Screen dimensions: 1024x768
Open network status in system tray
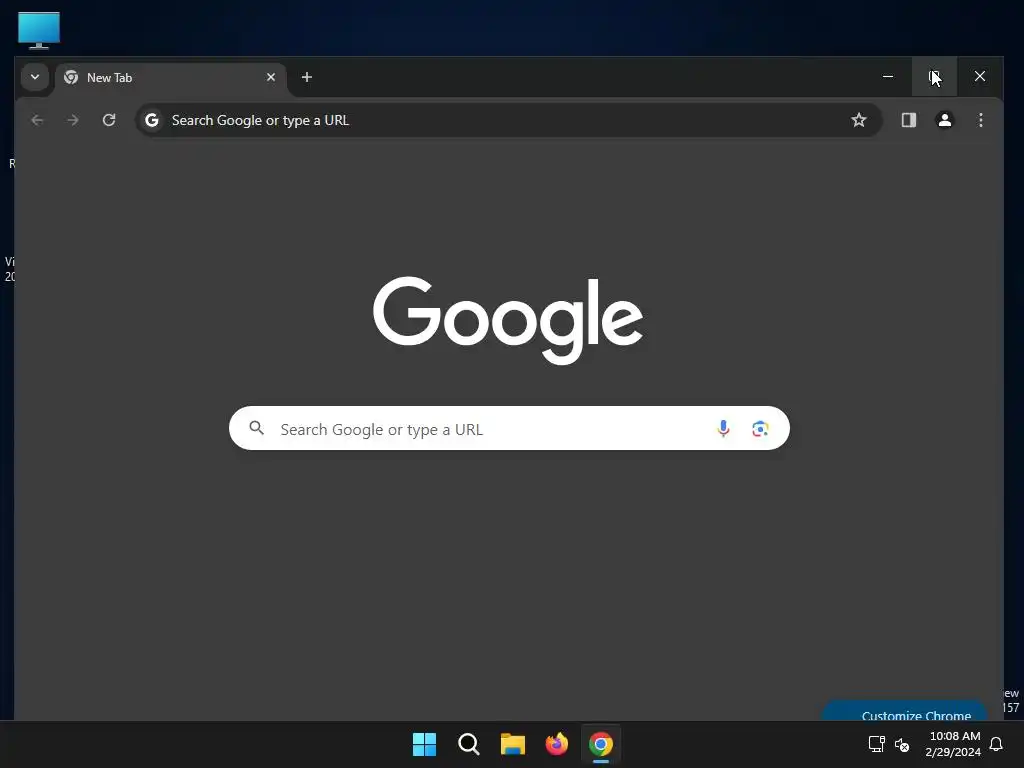(x=876, y=744)
